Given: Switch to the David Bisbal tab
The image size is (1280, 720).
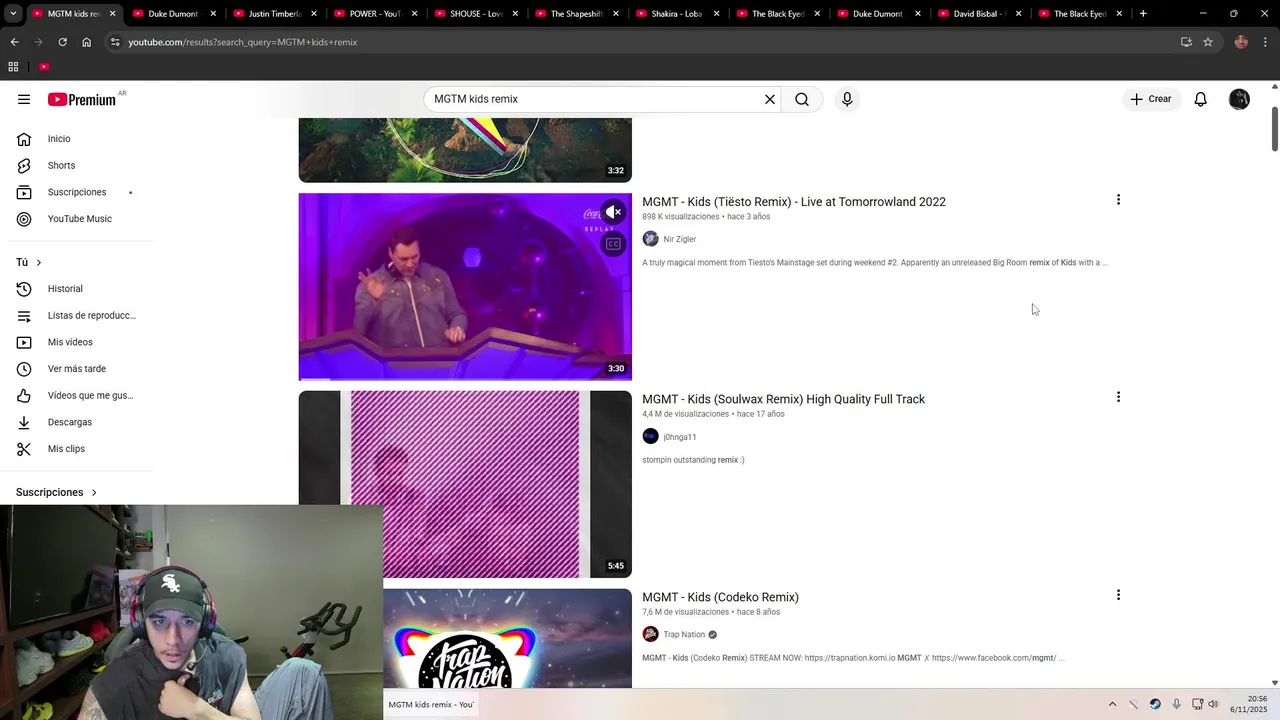Looking at the screenshot, I should 978,14.
